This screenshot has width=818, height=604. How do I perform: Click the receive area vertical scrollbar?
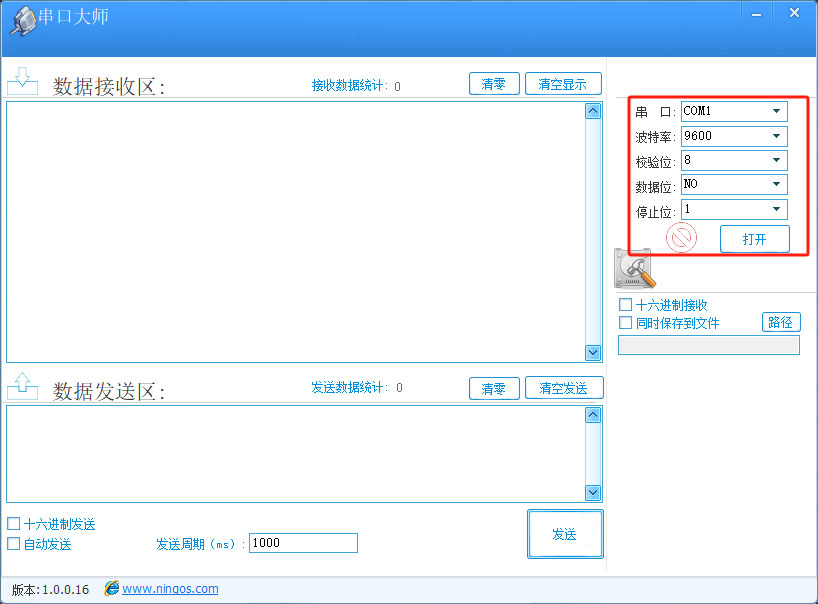591,230
